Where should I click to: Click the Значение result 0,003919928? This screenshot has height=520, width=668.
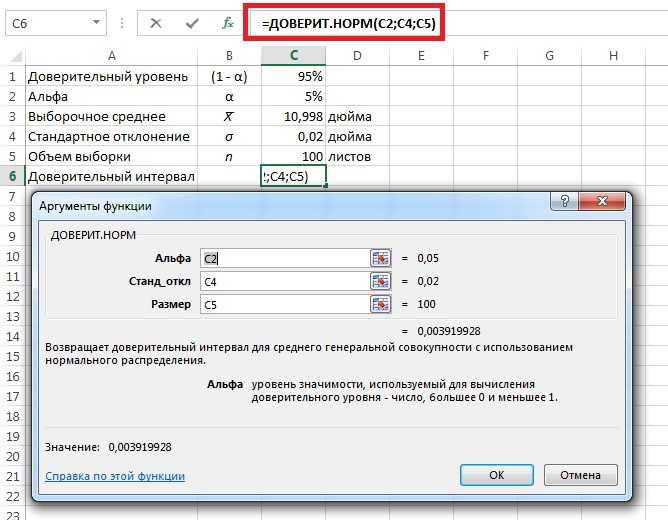point(140,447)
